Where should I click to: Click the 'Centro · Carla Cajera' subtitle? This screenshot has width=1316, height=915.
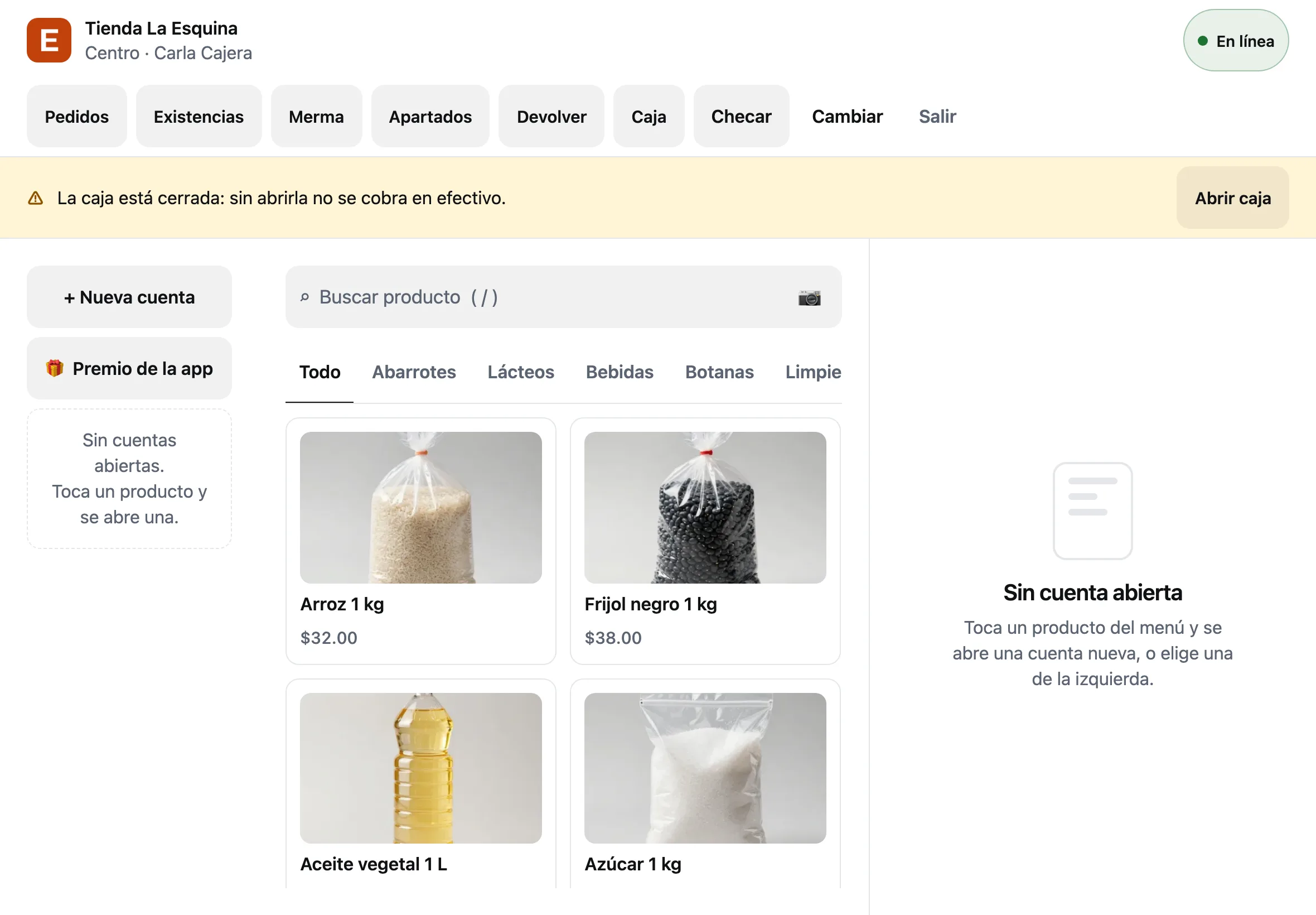168,53
